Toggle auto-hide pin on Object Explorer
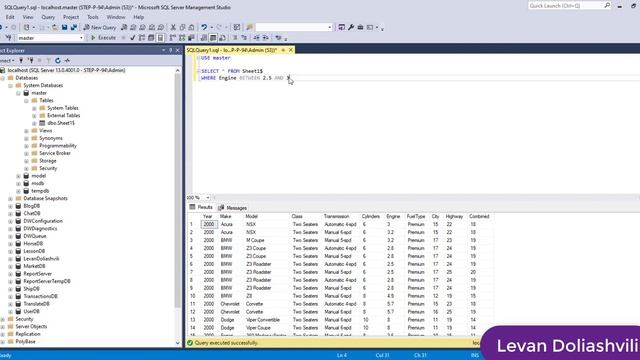Image resolution: width=640 pixels, height=360 pixels. point(171,50)
